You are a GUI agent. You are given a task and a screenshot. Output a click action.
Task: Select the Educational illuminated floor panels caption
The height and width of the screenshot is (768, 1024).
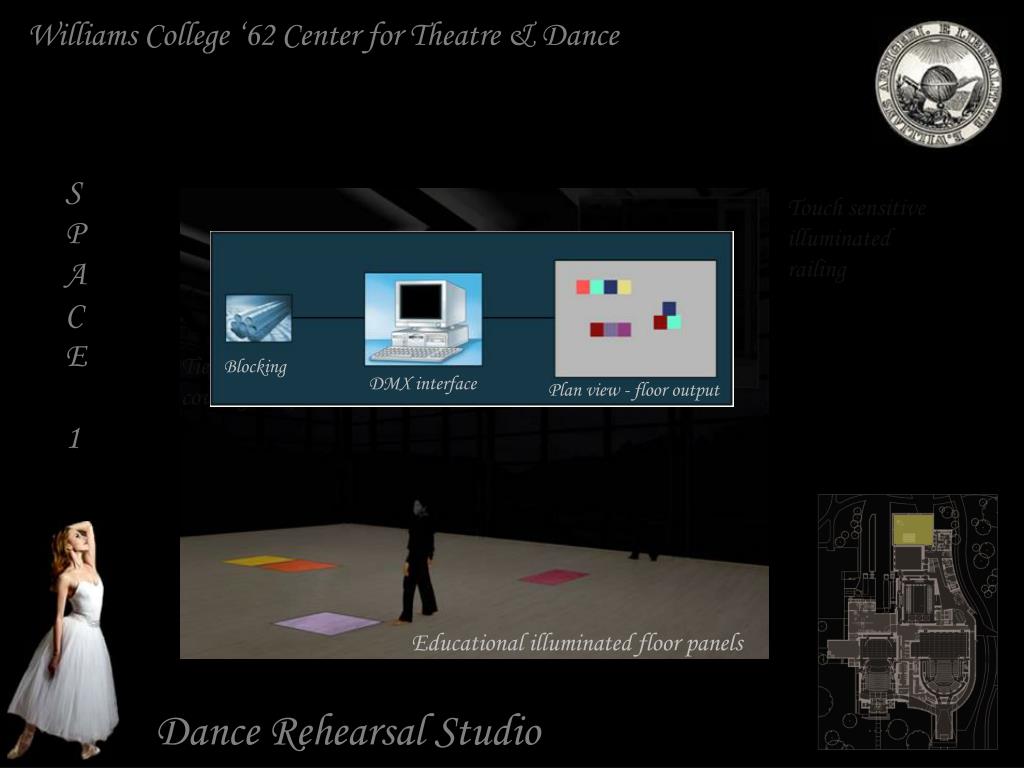point(578,643)
